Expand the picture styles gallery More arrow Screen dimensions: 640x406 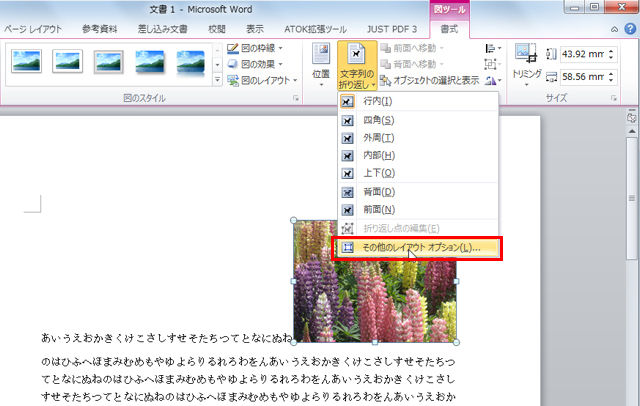(217, 80)
